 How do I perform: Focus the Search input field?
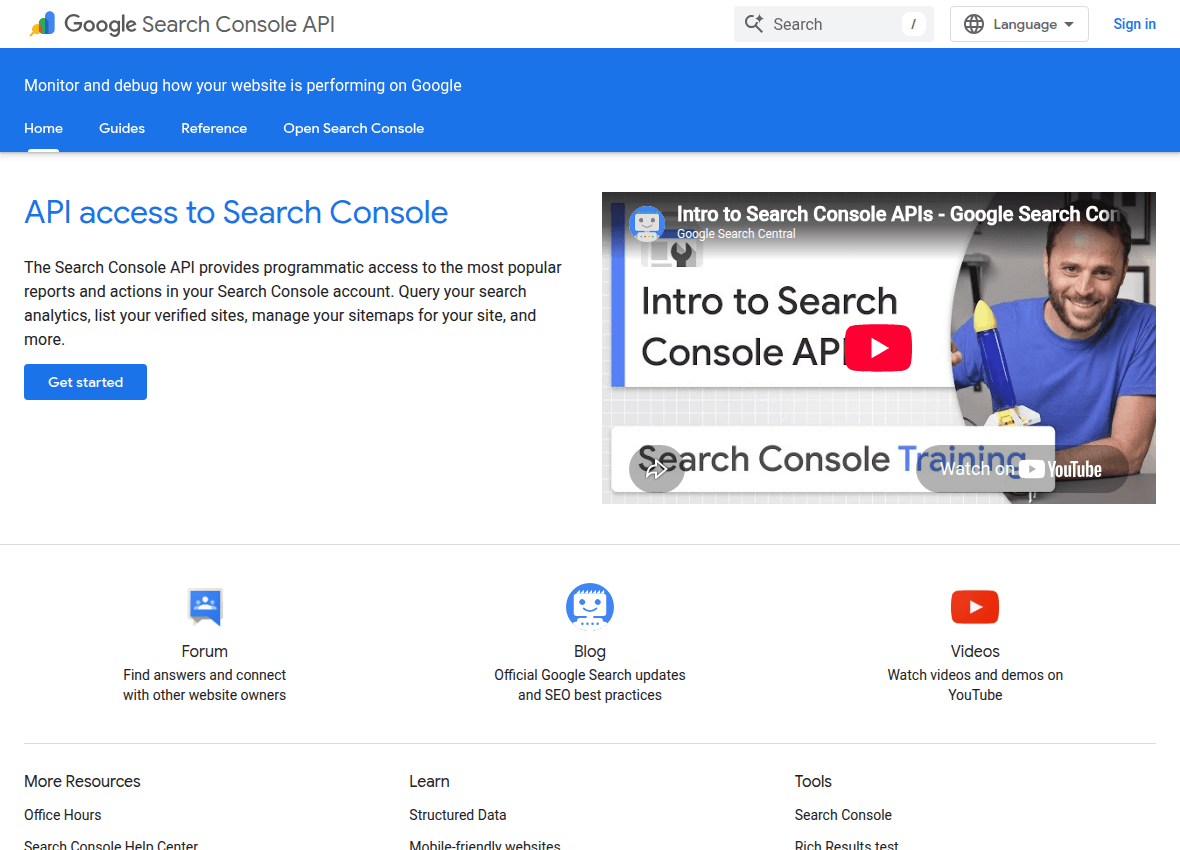834,24
